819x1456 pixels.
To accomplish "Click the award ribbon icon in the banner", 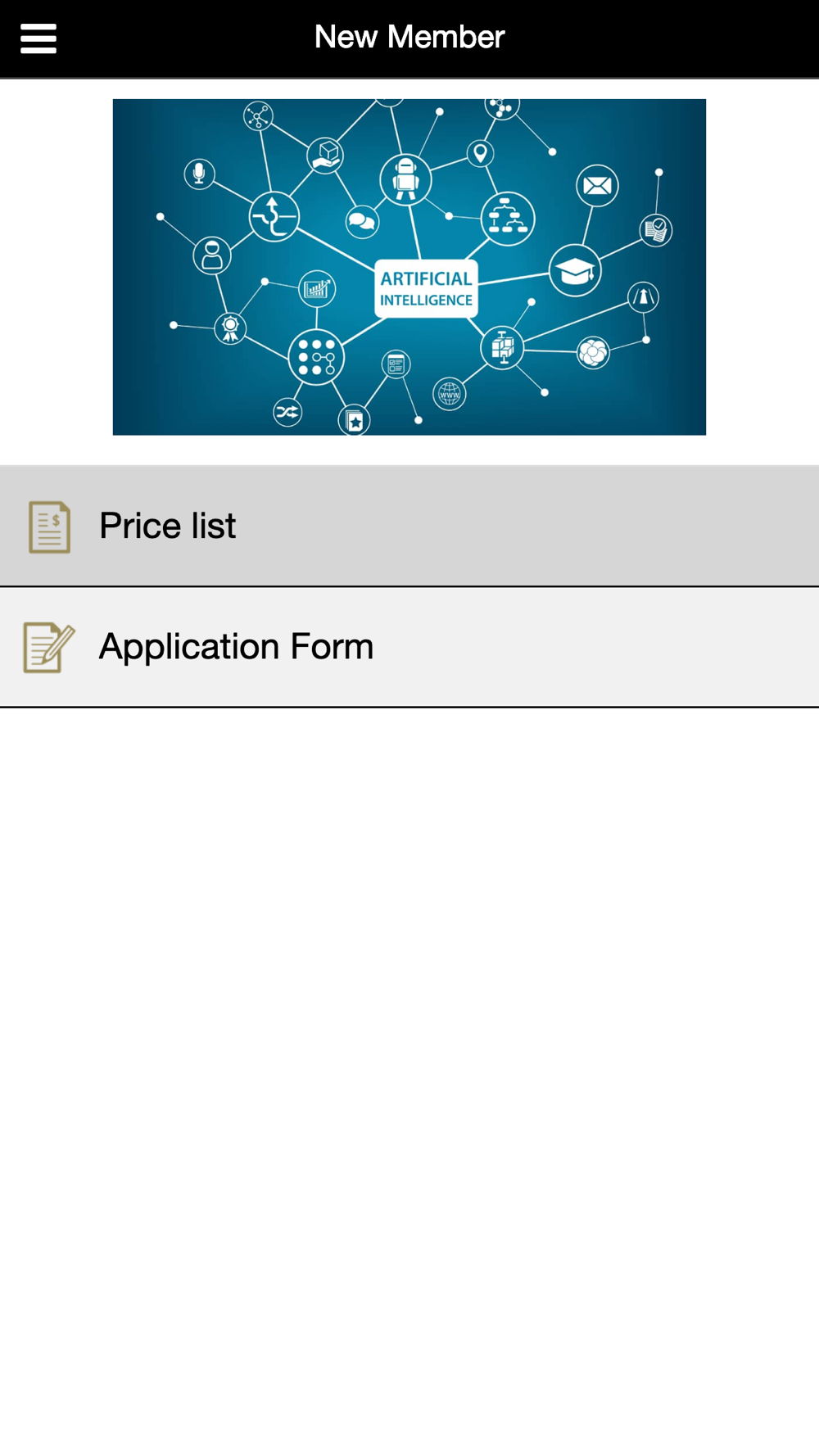I will (x=230, y=328).
